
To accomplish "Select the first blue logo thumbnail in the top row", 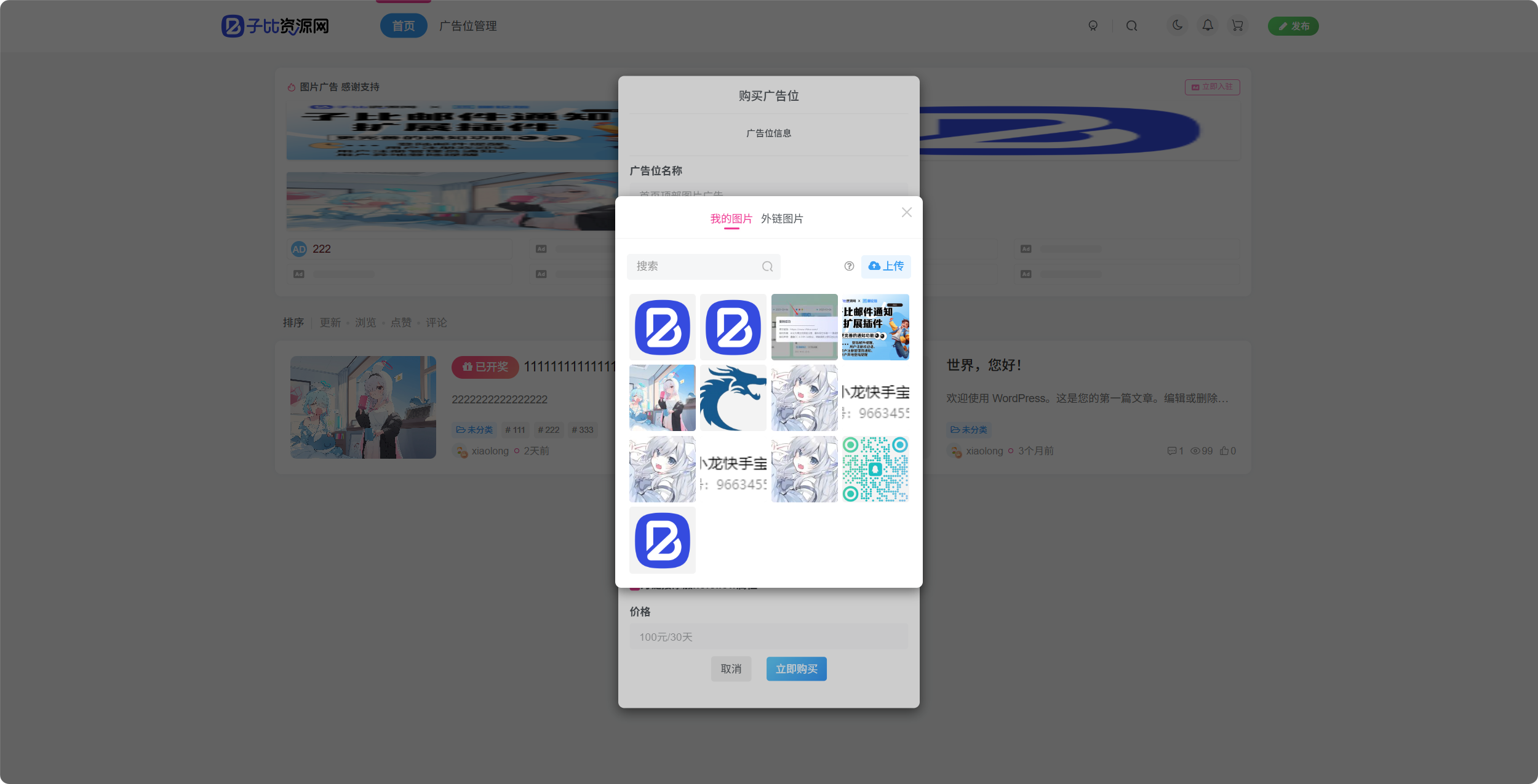I will click(x=662, y=327).
